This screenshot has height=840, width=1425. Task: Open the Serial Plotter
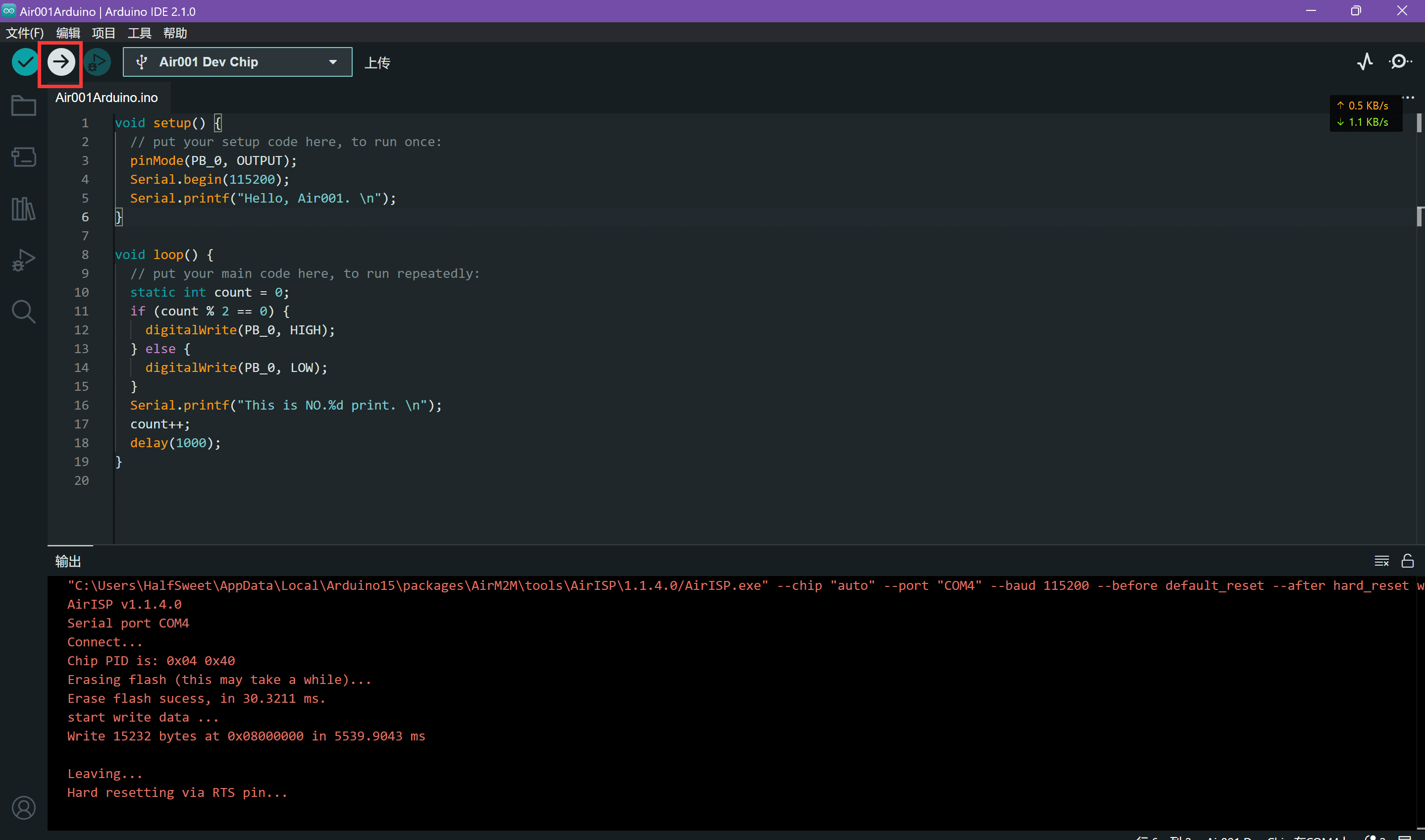point(1365,61)
